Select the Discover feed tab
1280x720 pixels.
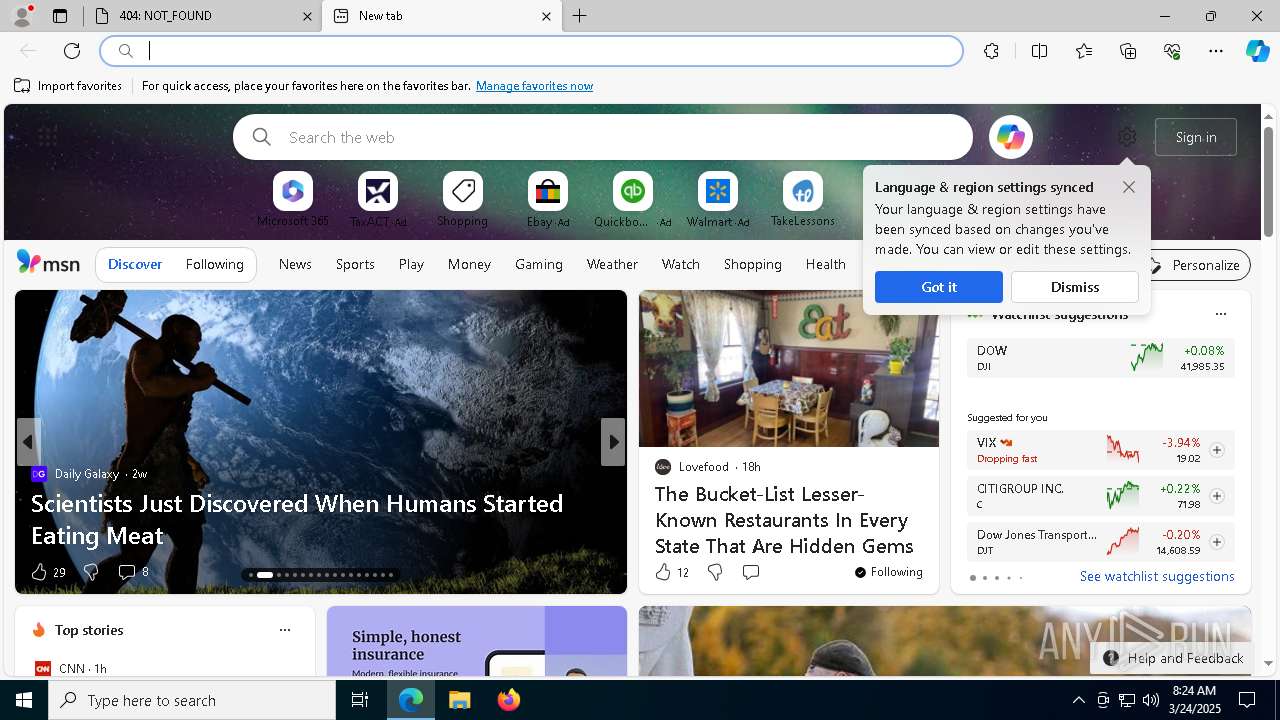click(x=135, y=264)
